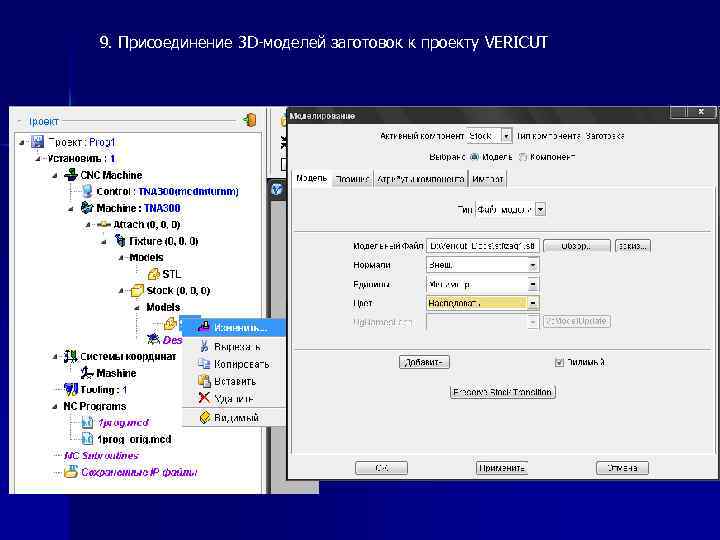Click the dock icon in the project panel header
Image resolution: width=720 pixels, height=540 pixels.
[249, 120]
